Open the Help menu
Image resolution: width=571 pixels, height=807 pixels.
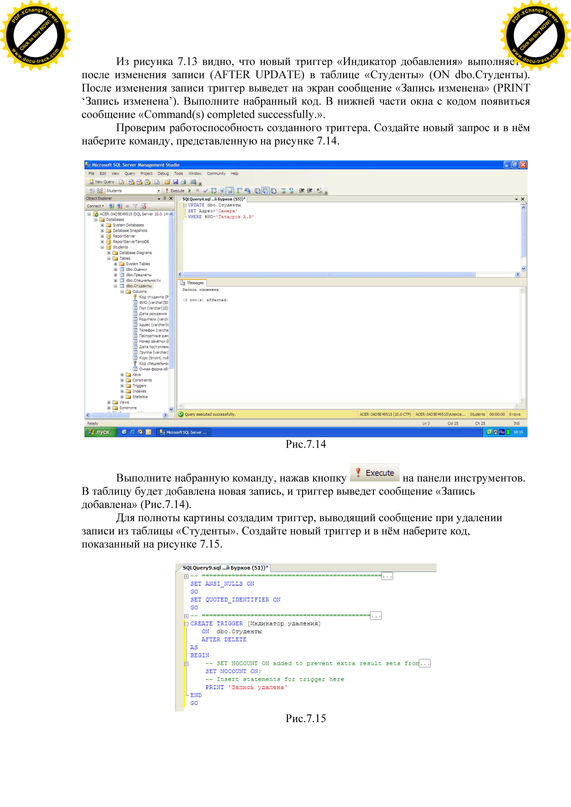click(234, 174)
